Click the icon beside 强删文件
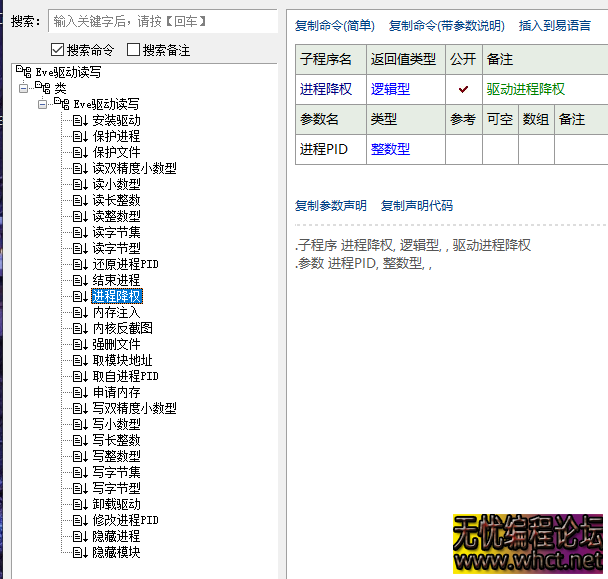 pyautogui.click(x=81, y=344)
